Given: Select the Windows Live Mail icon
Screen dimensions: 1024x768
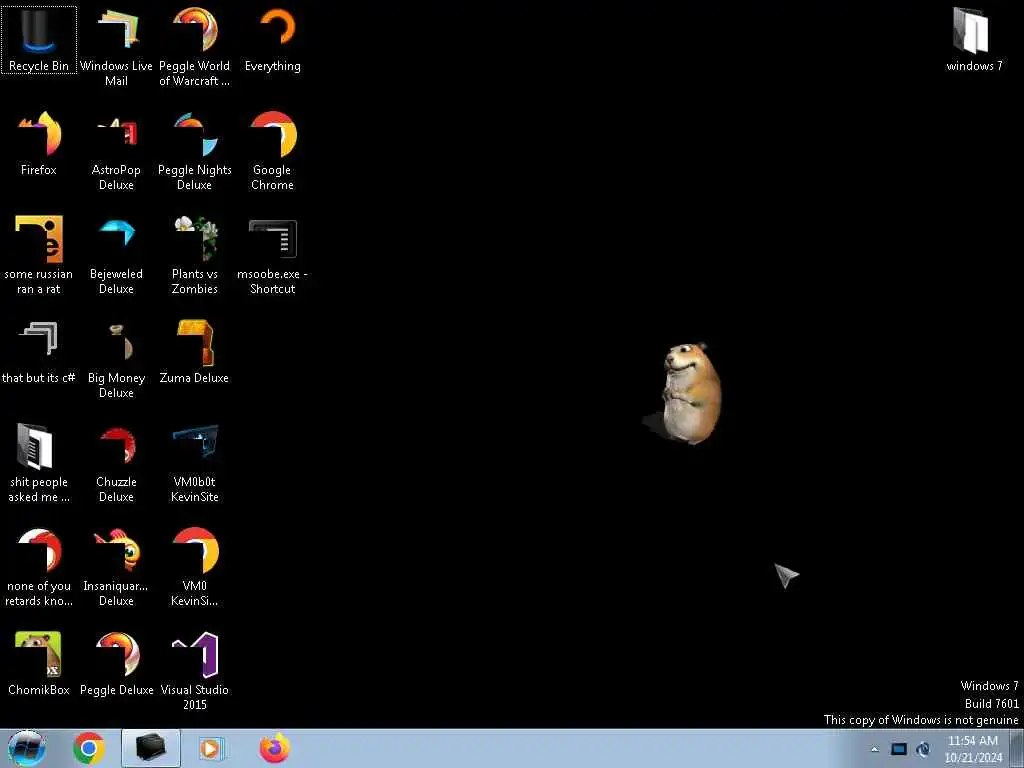Looking at the screenshot, I should [x=116, y=46].
